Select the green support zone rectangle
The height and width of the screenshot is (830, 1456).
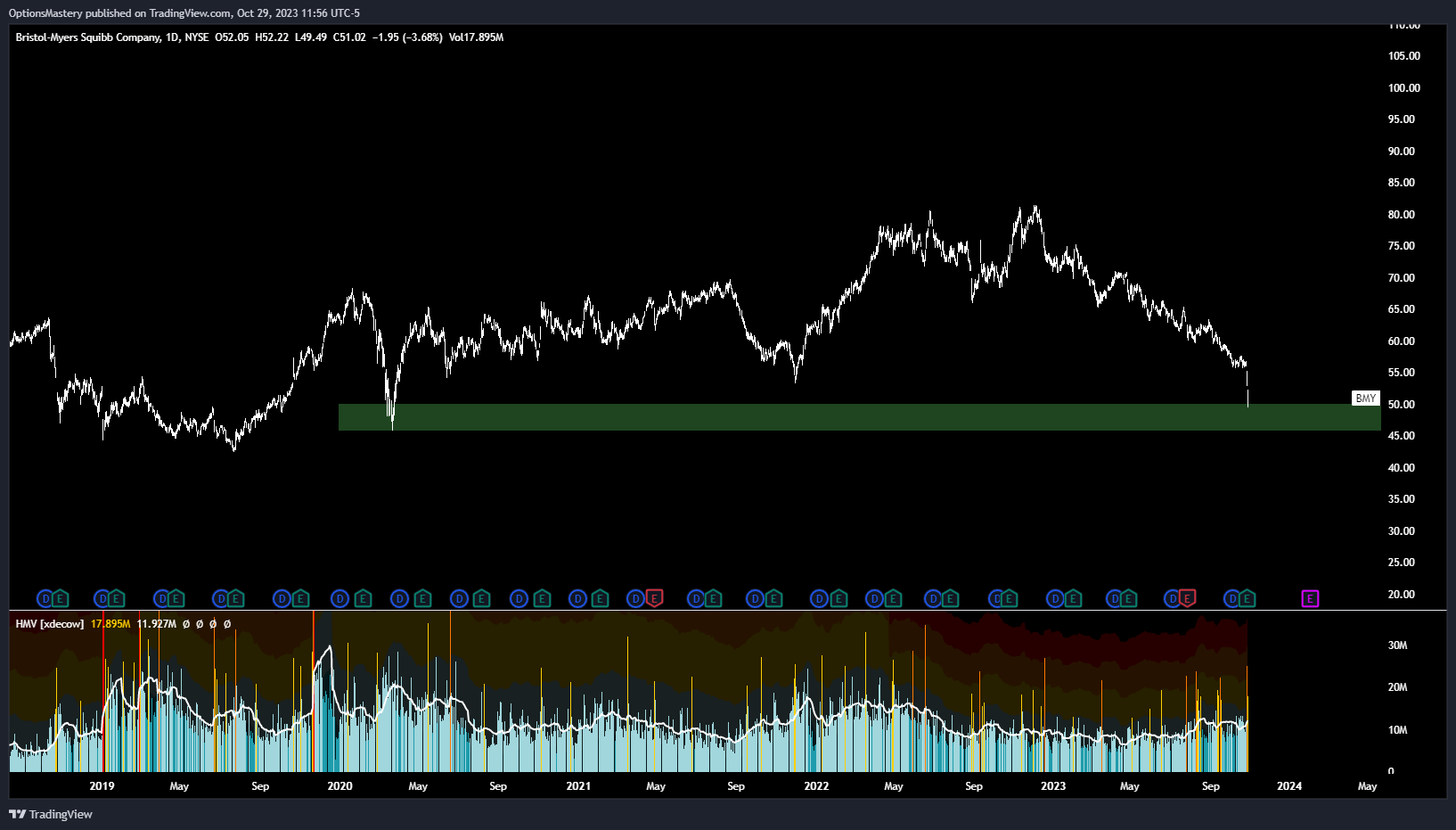click(859, 417)
